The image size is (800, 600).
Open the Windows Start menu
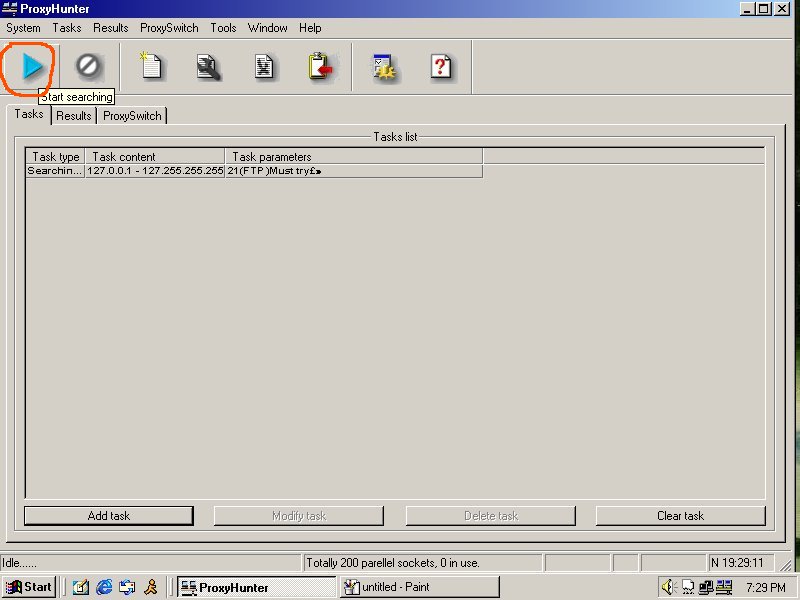point(30,587)
